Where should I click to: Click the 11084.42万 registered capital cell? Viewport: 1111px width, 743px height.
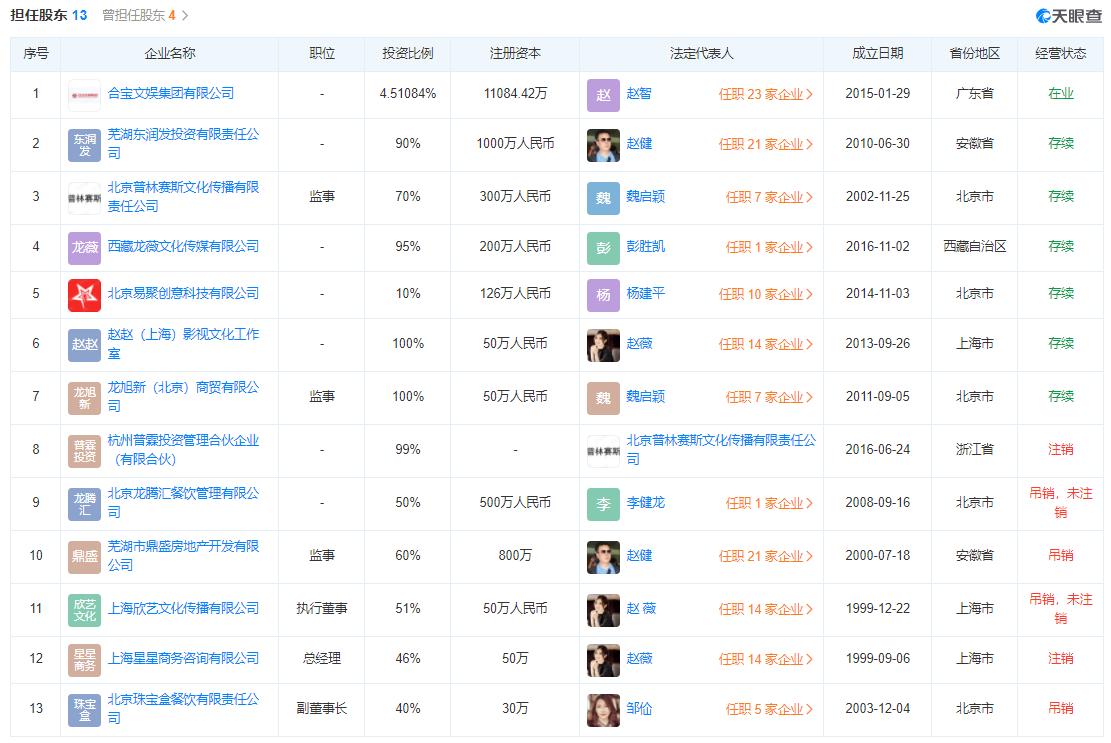[x=515, y=93]
